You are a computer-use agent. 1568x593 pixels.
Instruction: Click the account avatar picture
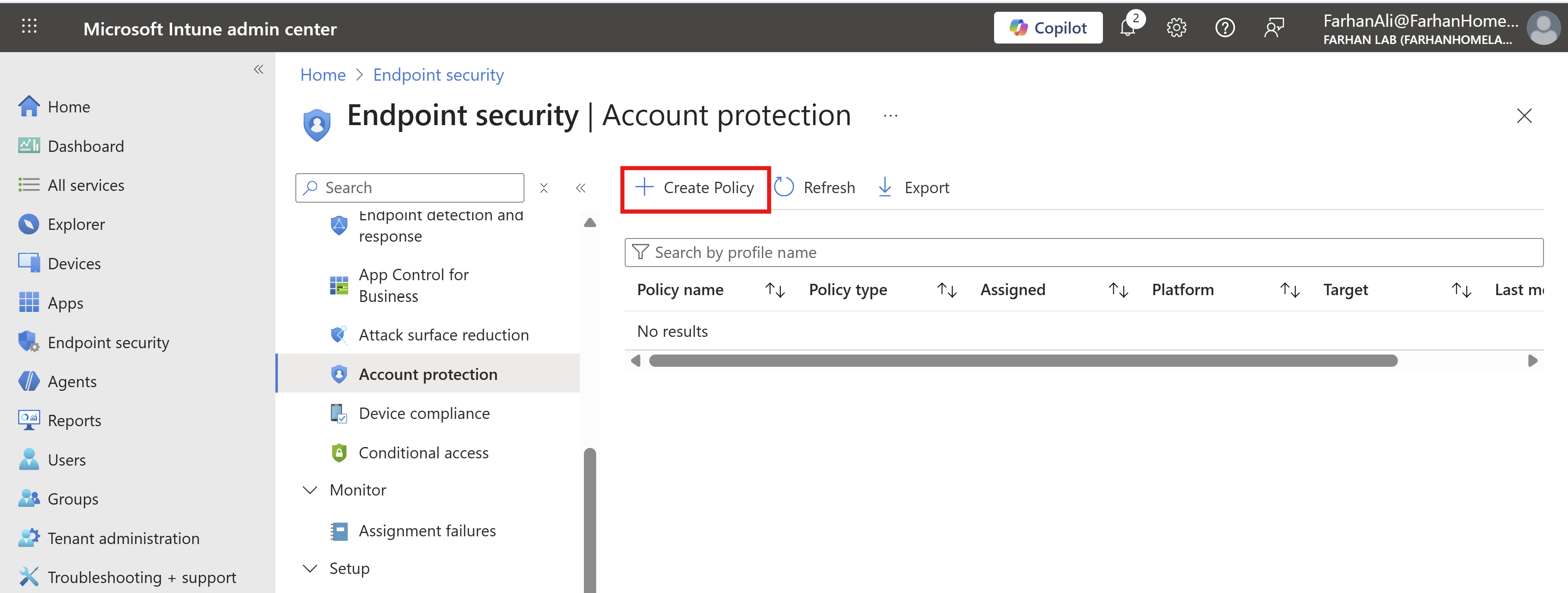coord(1543,28)
